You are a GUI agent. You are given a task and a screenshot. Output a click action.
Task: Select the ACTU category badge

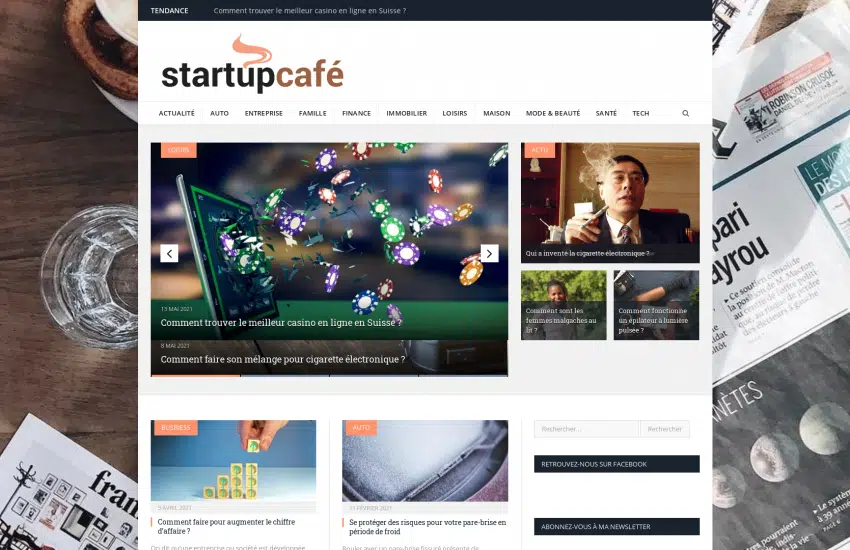(539, 150)
